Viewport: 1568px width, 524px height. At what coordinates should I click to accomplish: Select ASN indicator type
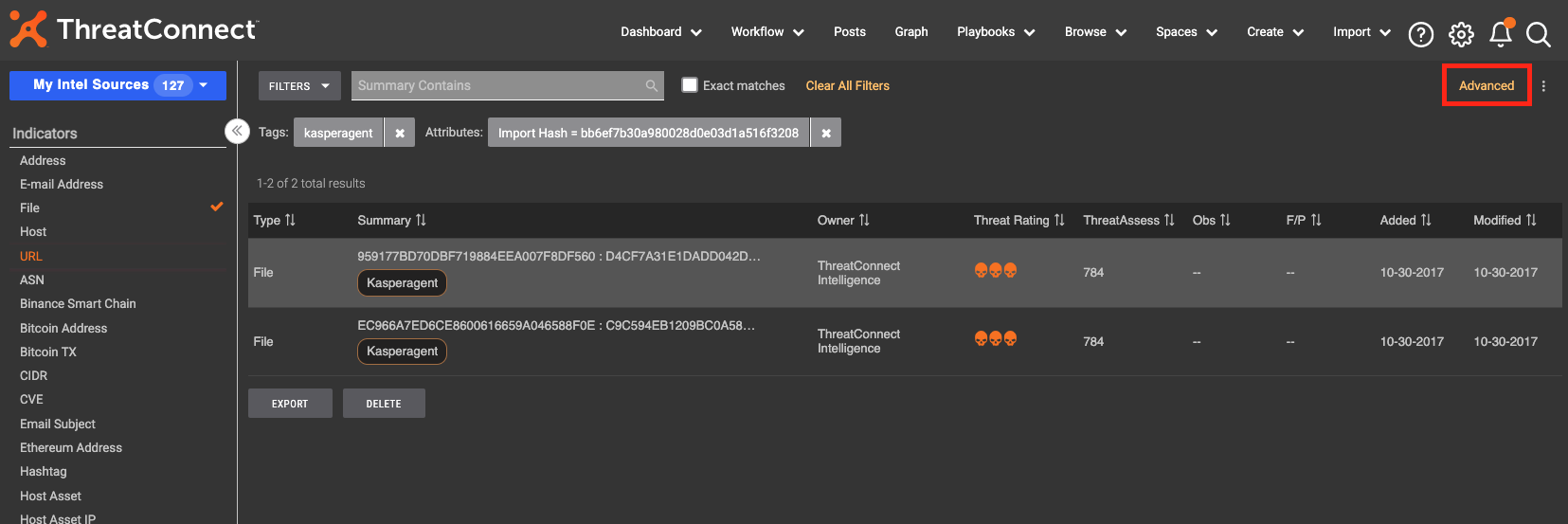pyautogui.click(x=32, y=280)
